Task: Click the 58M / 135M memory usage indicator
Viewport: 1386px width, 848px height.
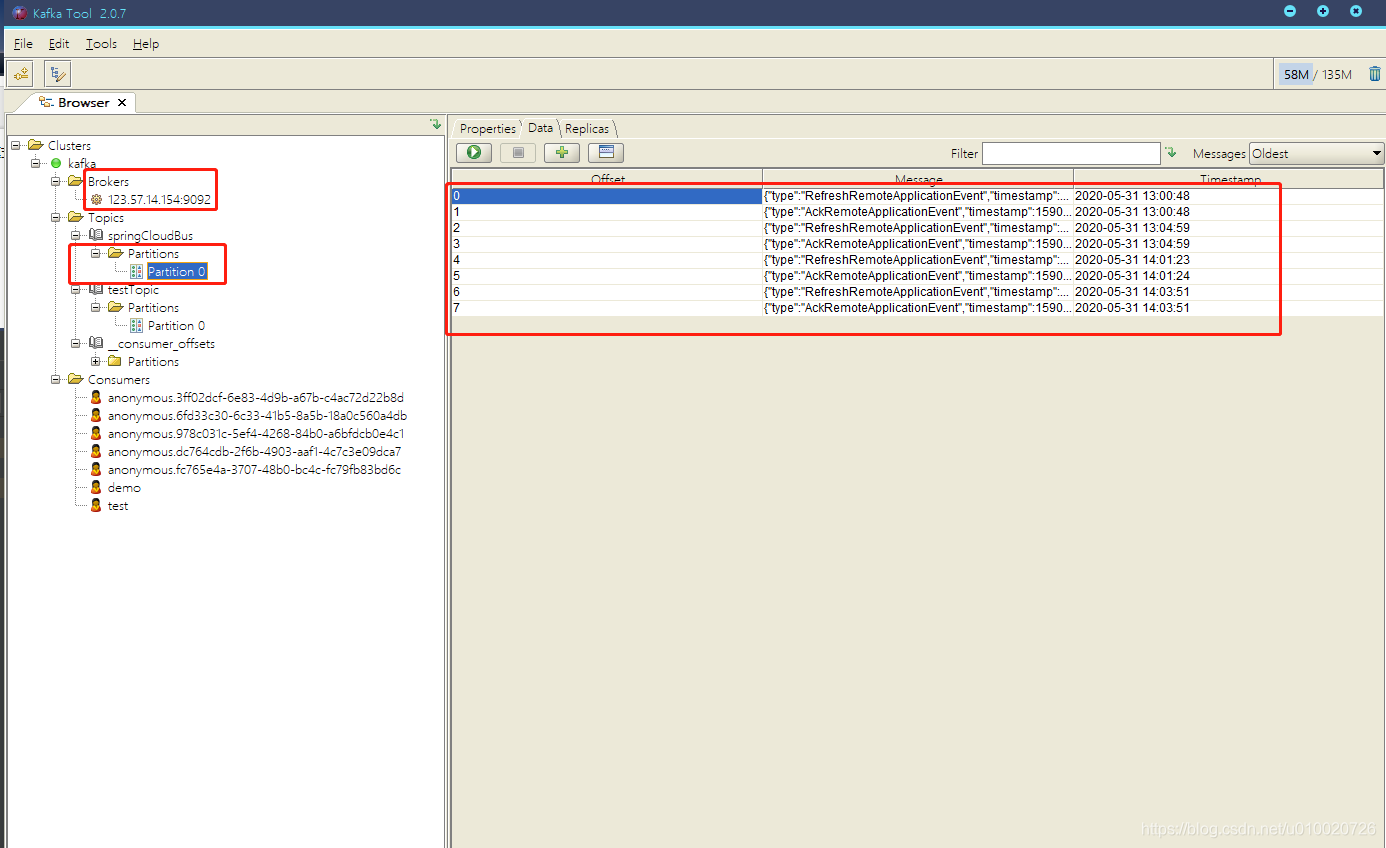Action: click(x=1317, y=74)
